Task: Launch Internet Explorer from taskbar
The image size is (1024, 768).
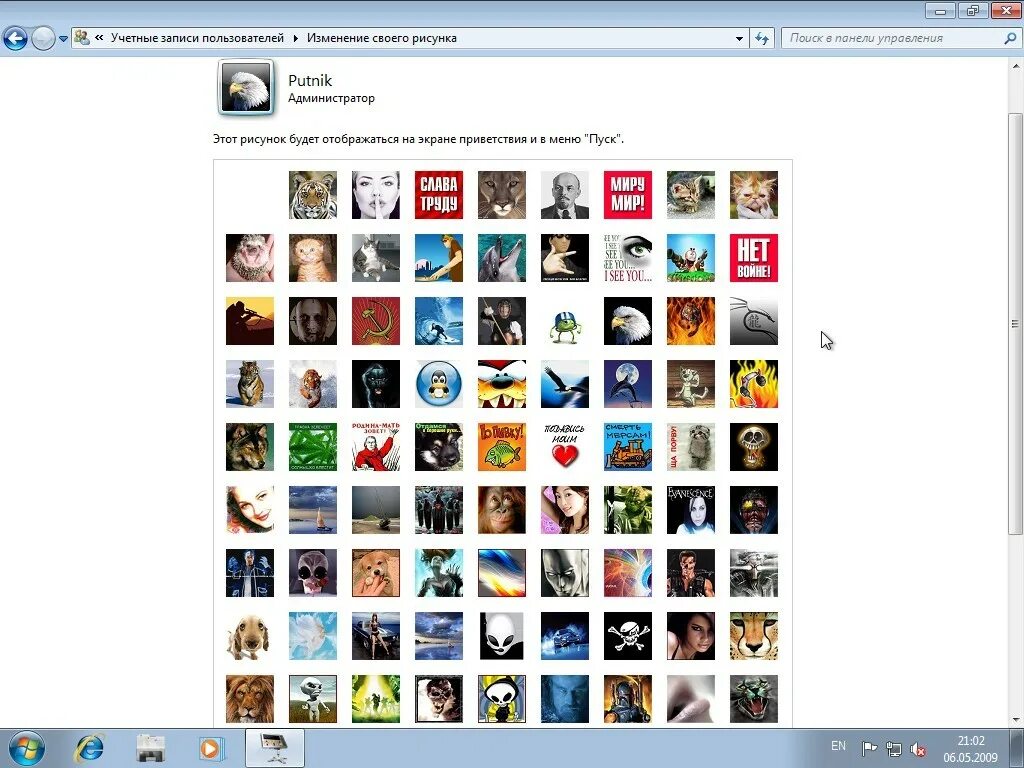Action: [x=89, y=748]
